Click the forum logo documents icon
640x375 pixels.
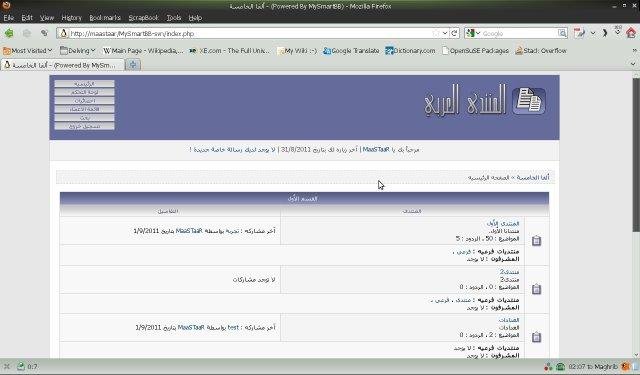click(529, 100)
